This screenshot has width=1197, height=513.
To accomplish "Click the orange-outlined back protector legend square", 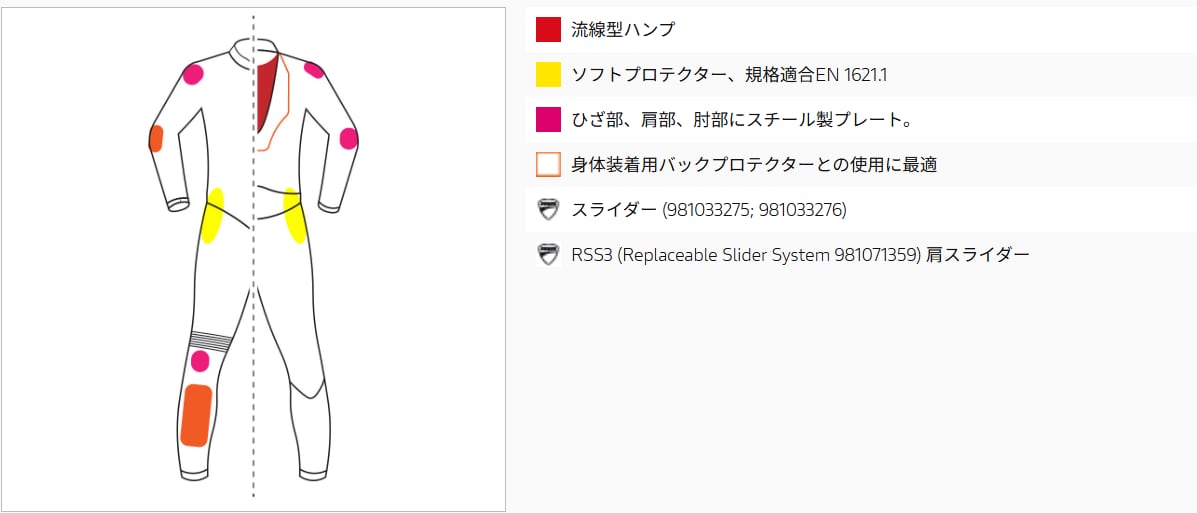I will tap(548, 165).
